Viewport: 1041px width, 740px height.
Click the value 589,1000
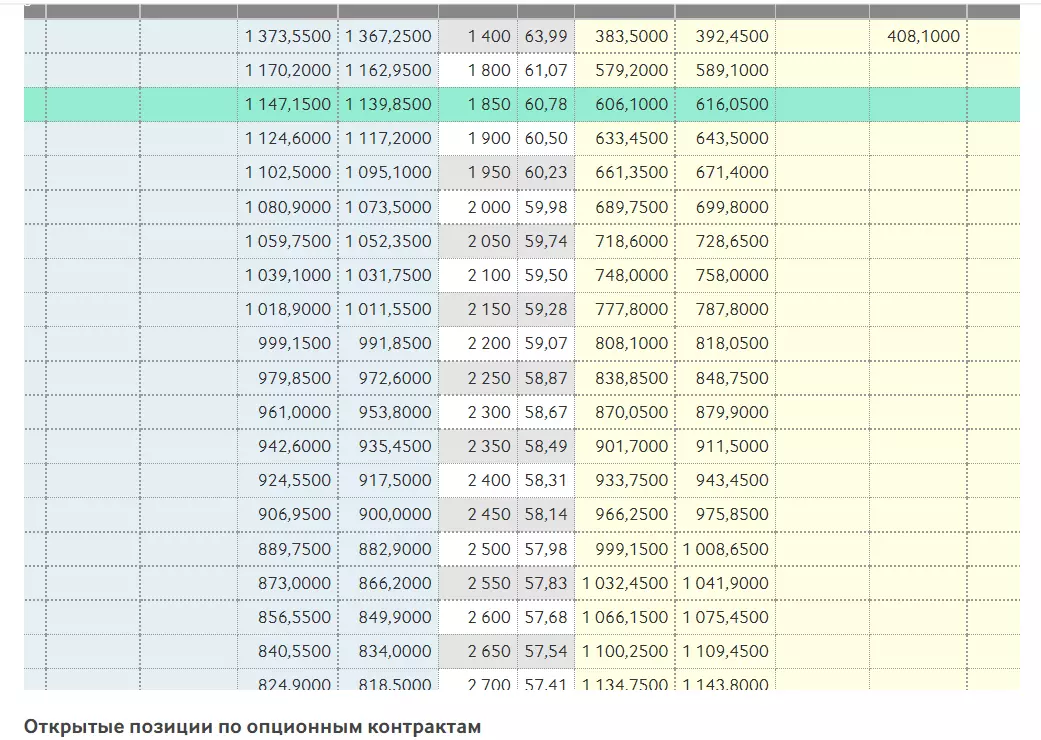pos(732,70)
